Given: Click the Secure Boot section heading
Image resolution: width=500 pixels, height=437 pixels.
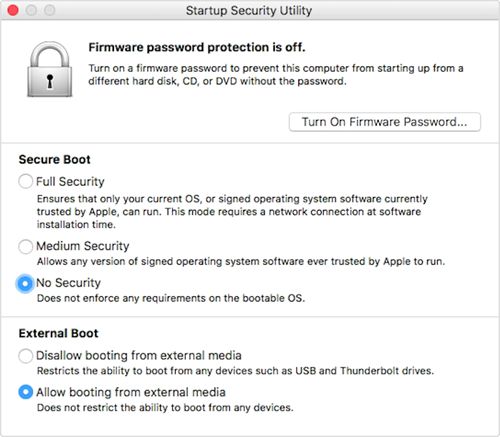Looking at the screenshot, I should pos(54,159).
